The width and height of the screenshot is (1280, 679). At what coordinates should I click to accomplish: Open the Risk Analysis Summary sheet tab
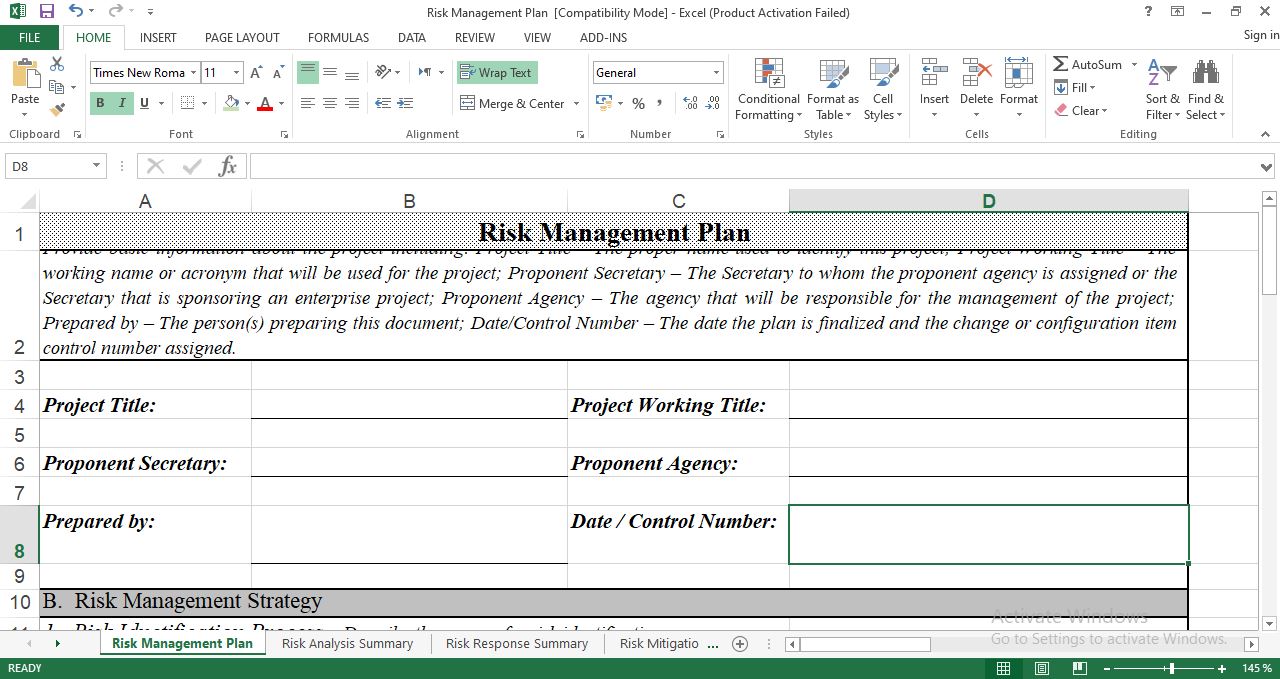coord(346,643)
